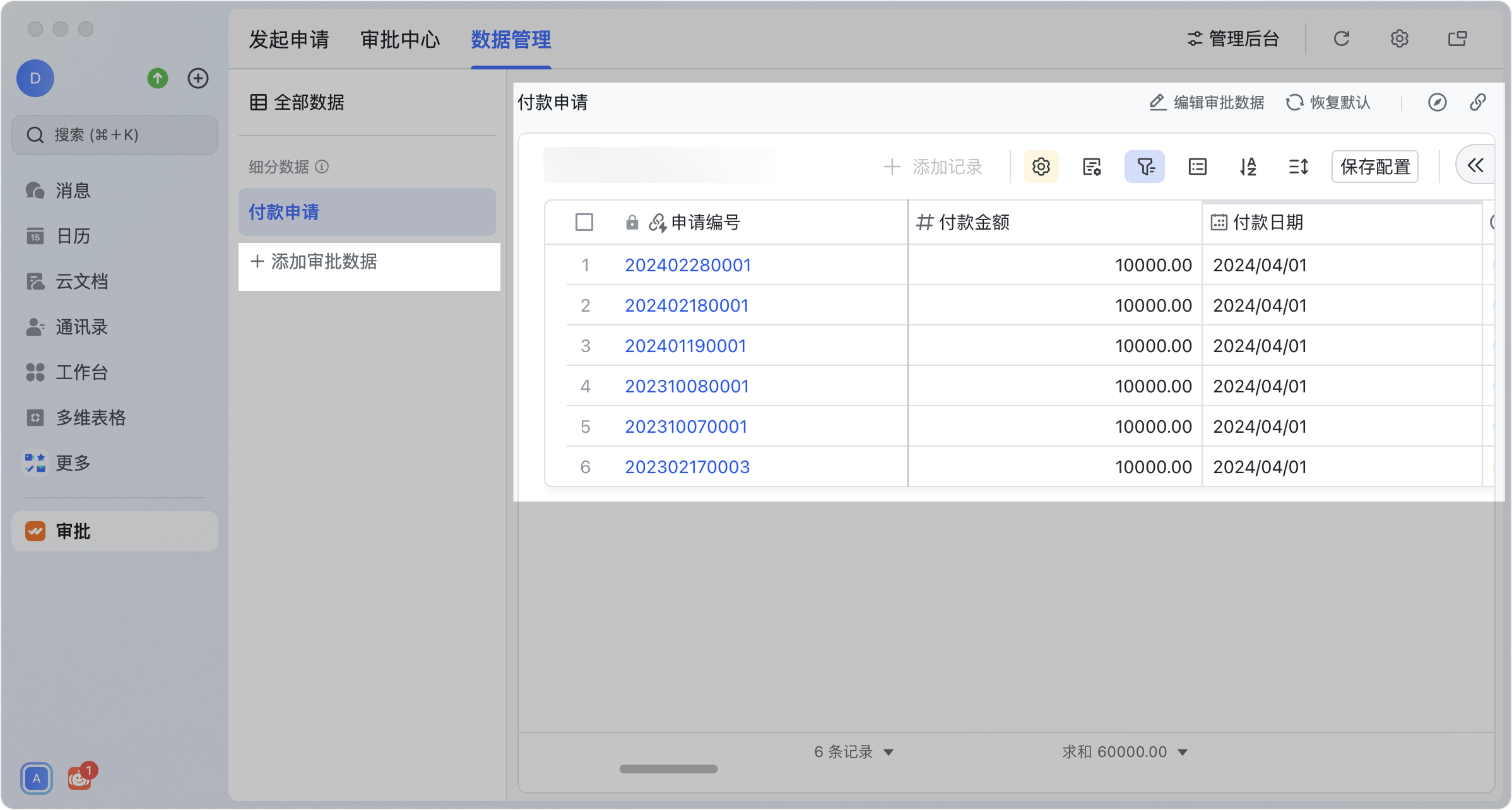Image resolution: width=1512 pixels, height=810 pixels.
Task: Click the compass guide icon
Action: pyautogui.click(x=1438, y=102)
